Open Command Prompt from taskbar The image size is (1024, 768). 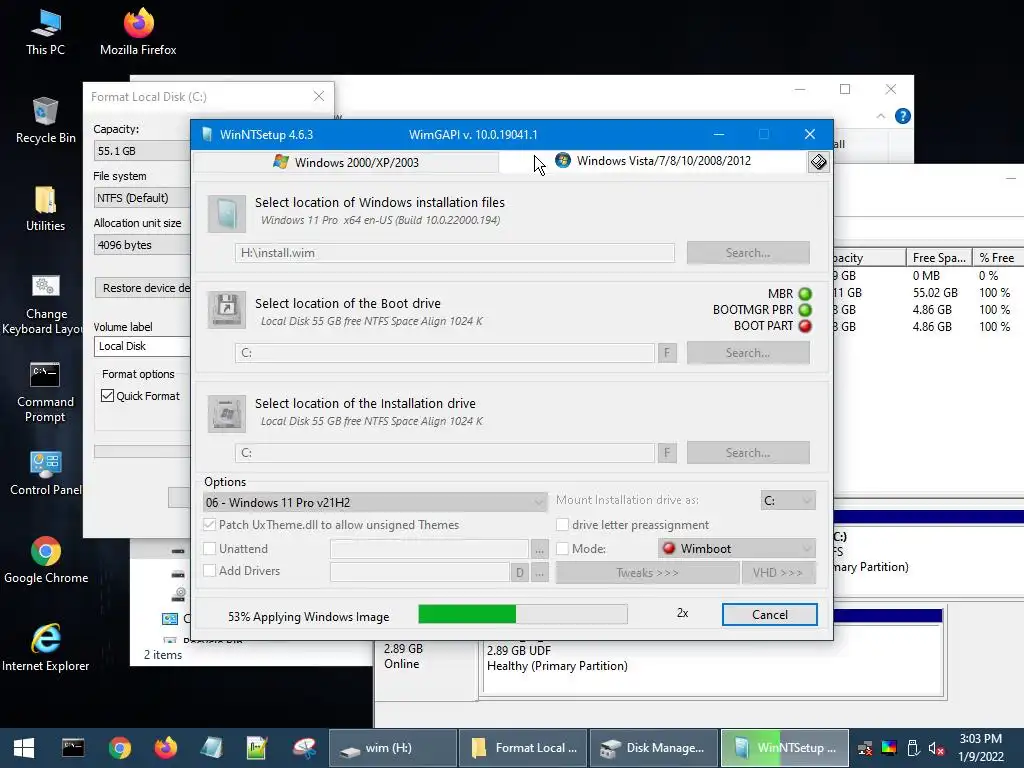click(73, 748)
